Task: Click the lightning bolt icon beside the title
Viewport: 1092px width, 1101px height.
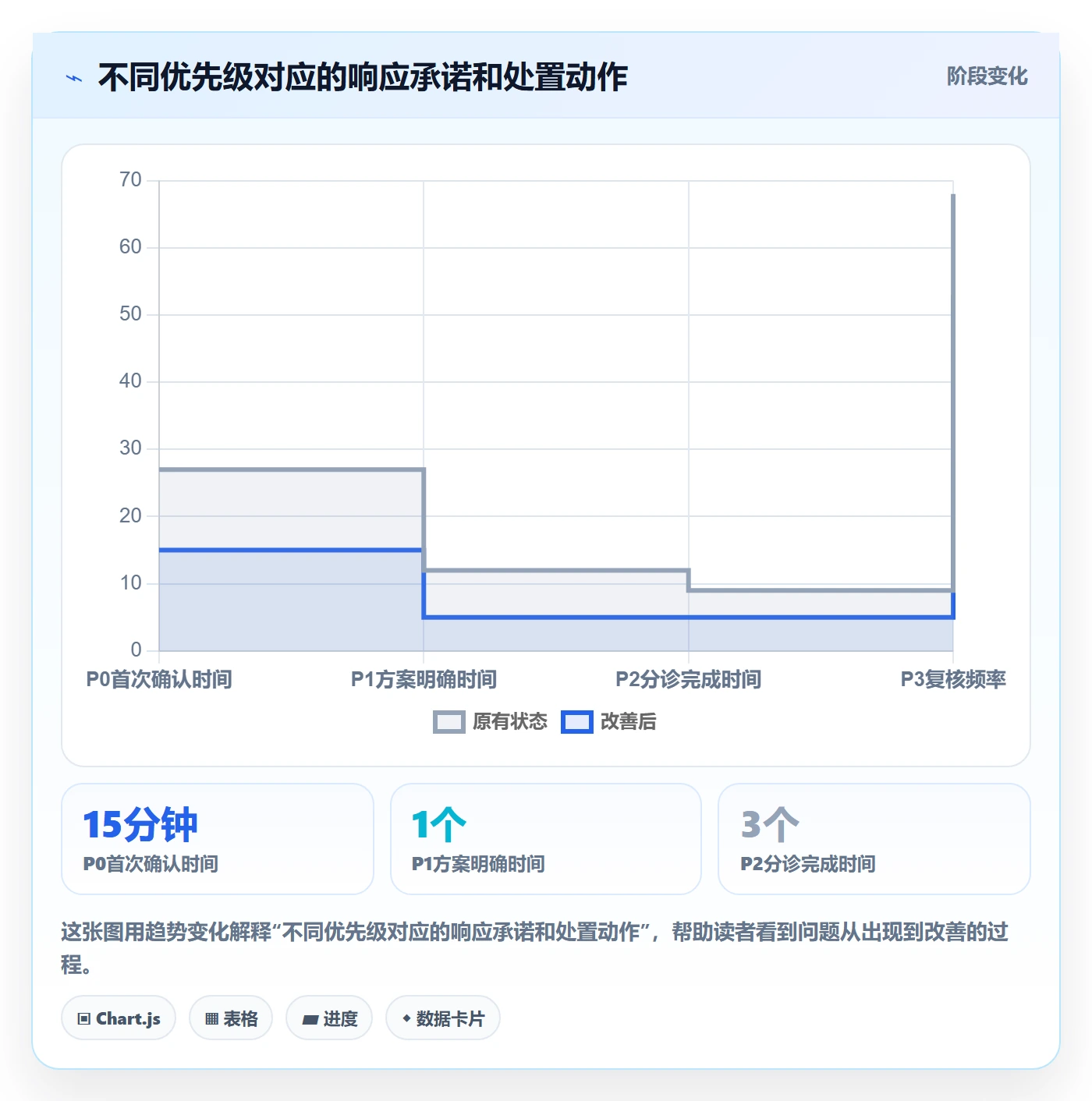Action: coord(74,78)
